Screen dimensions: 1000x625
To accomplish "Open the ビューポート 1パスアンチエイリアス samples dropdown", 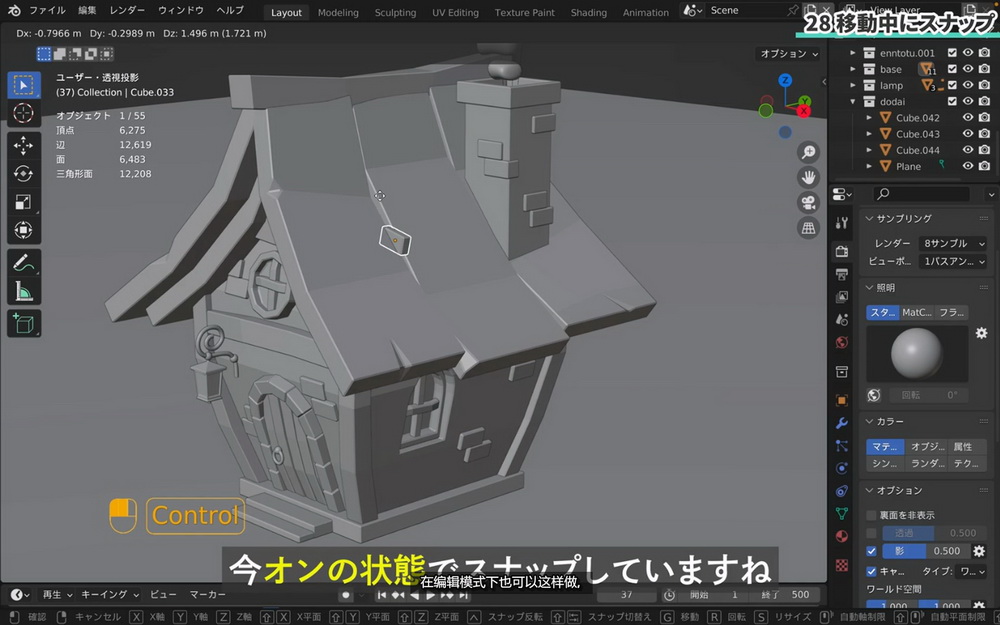I will point(952,261).
